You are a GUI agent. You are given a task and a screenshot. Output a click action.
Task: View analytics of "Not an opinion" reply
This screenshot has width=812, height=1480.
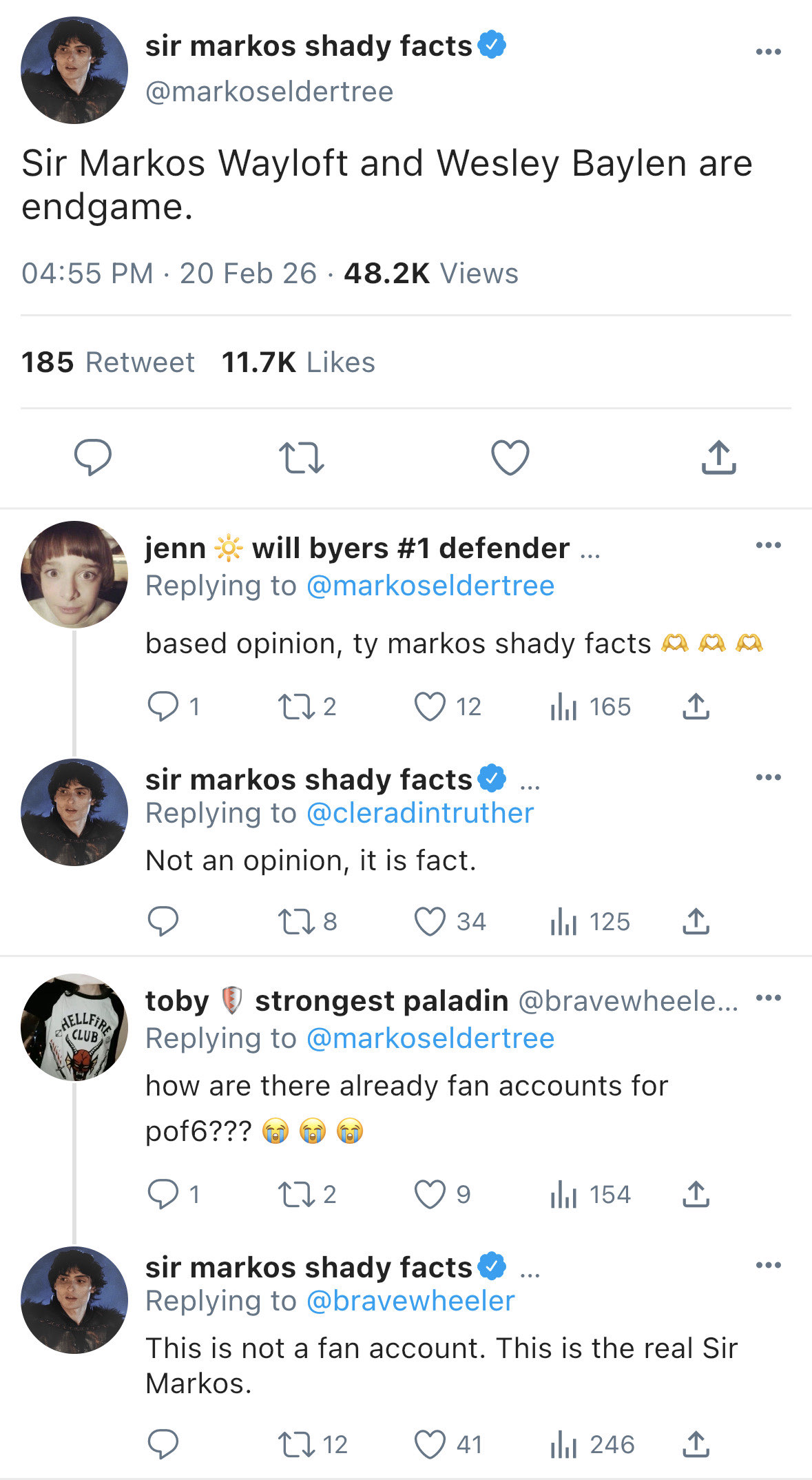coord(563,922)
